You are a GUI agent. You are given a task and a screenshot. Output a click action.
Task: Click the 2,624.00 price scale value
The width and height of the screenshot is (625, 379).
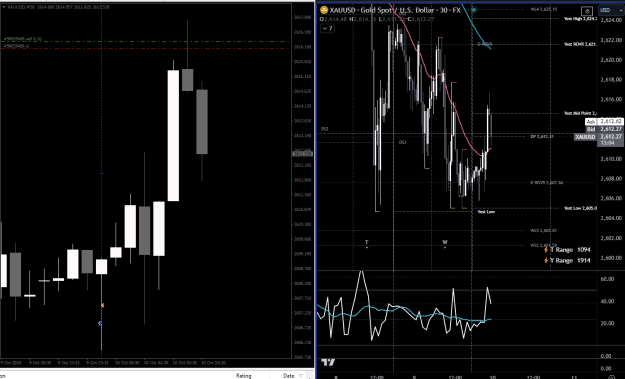click(611, 20)
